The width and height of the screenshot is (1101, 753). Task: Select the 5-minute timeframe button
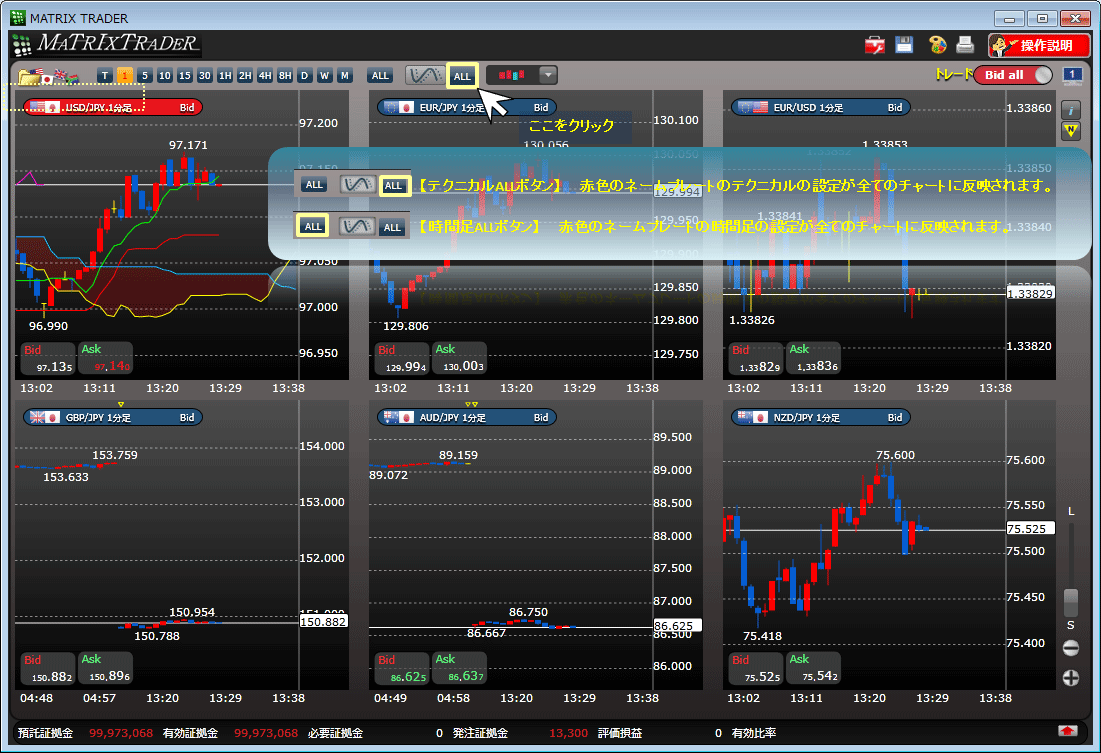click(x=145, y=76)
